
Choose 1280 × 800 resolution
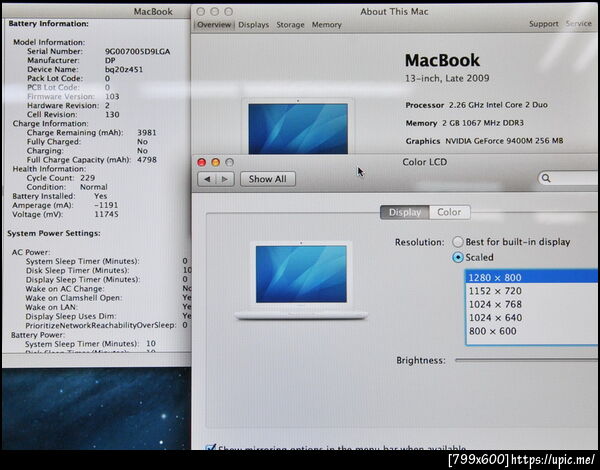click(532, 277)
